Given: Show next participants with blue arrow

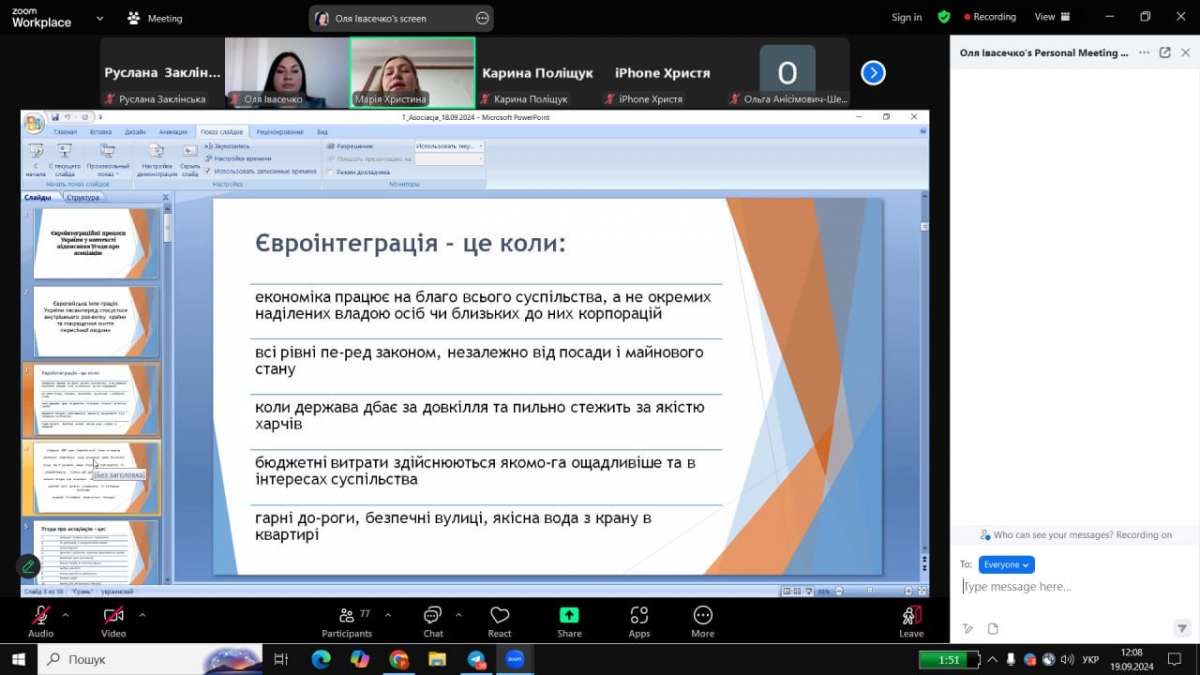Looking at the screenshot, I should (873, 73).
